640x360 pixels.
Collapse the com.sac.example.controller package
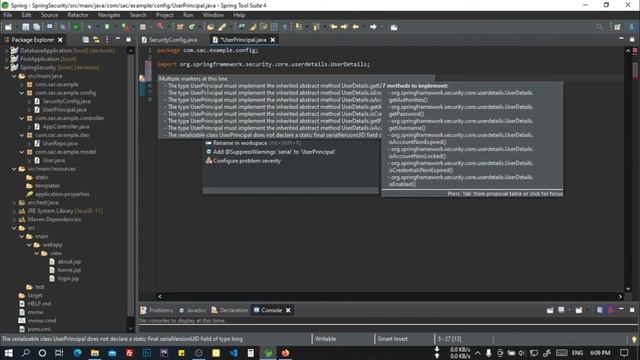click(x=22, y=118)
